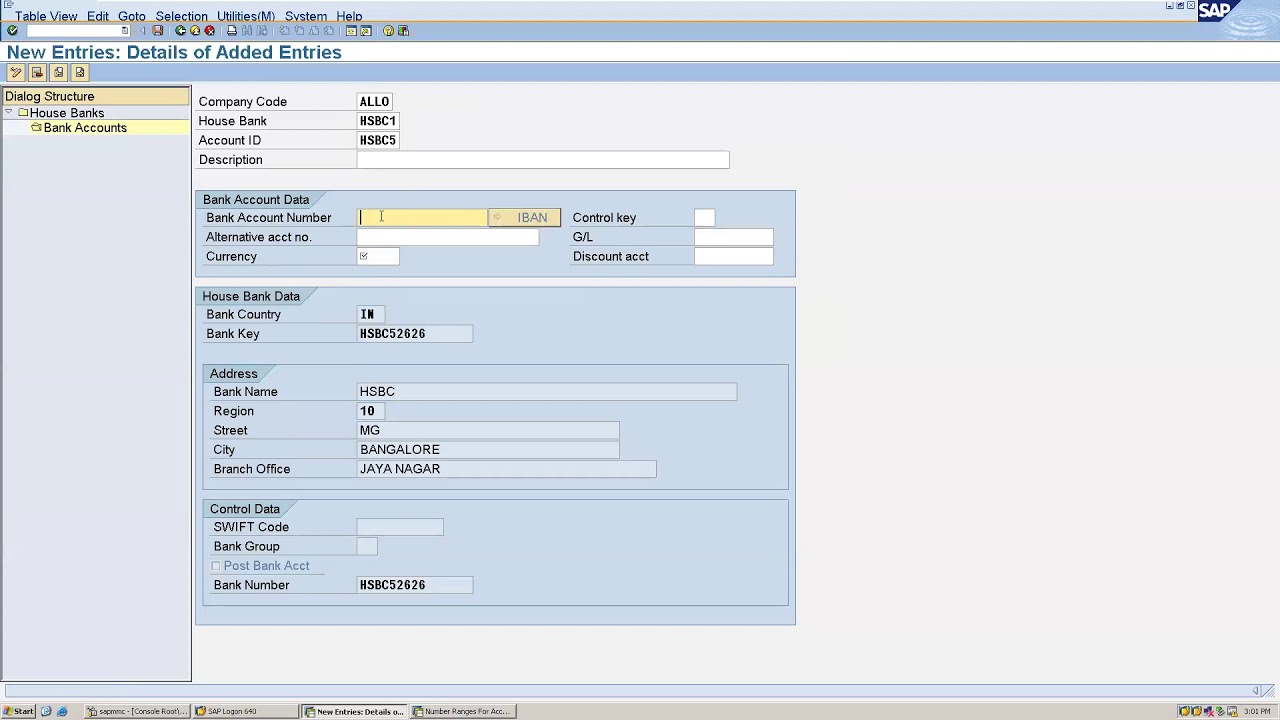Click the yellow Help question mark icon
Viewport: 1280px width, 720px height.
[x=388, y=31]
